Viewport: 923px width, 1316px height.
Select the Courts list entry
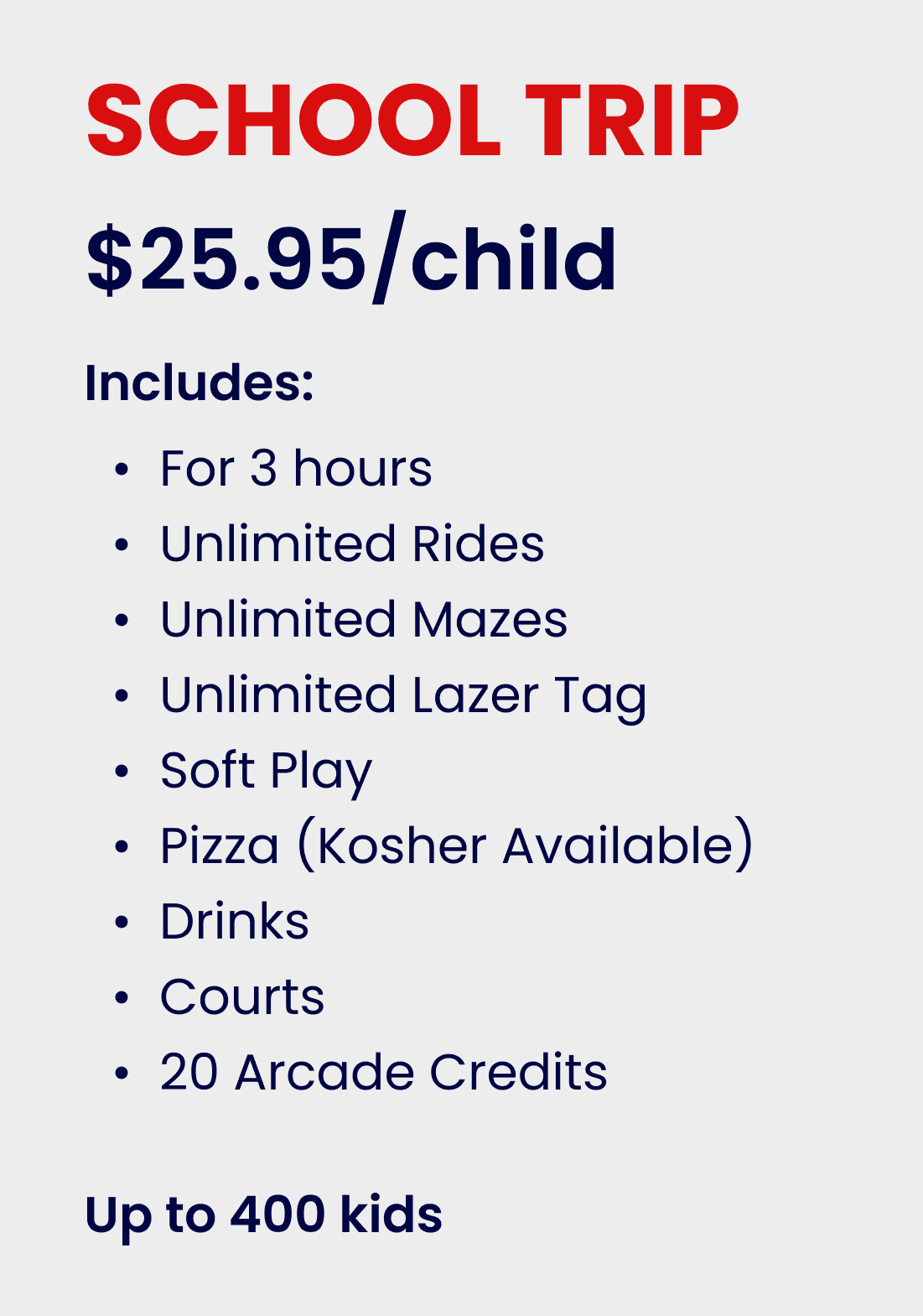point(242,997)
